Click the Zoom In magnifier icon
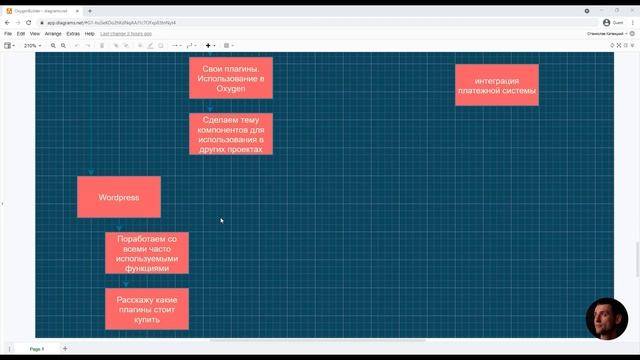 (53, 46)
